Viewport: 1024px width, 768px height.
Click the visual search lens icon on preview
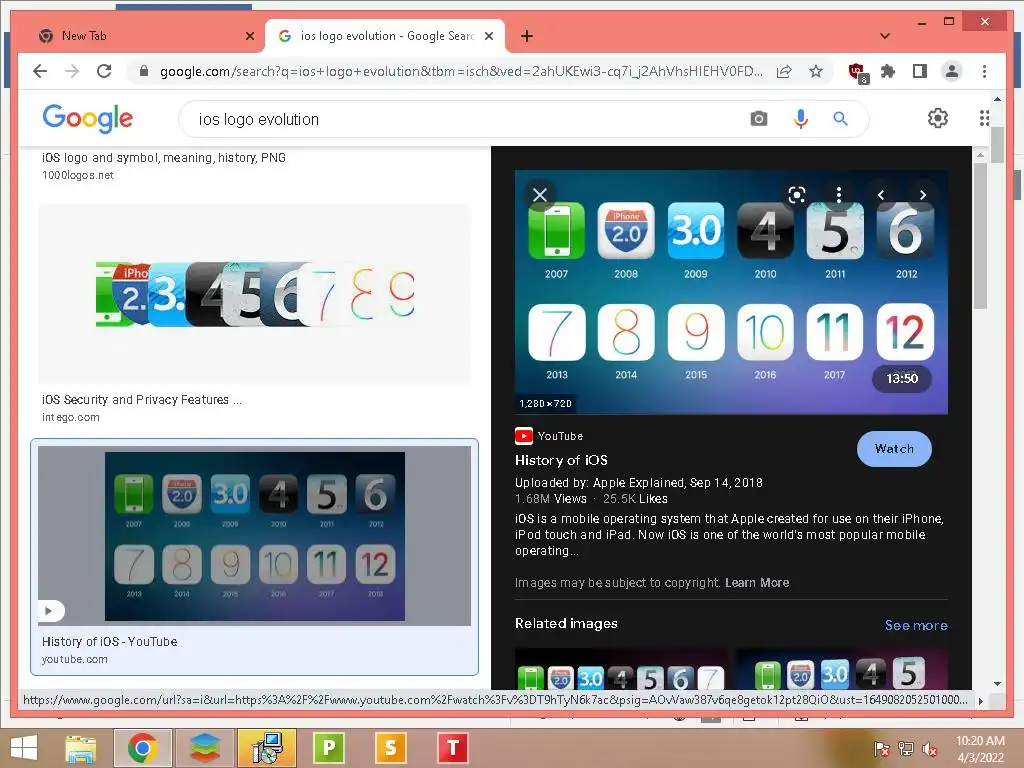tap(797, 195)
